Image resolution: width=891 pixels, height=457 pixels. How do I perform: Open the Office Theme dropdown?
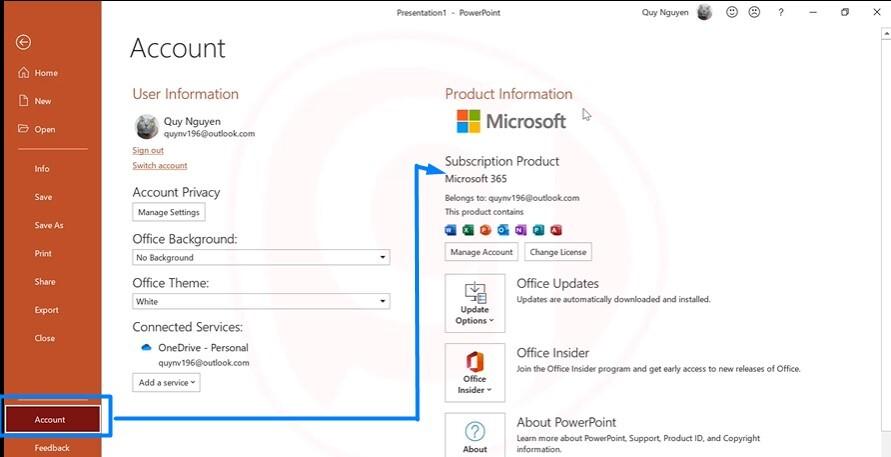coord(261,301)
